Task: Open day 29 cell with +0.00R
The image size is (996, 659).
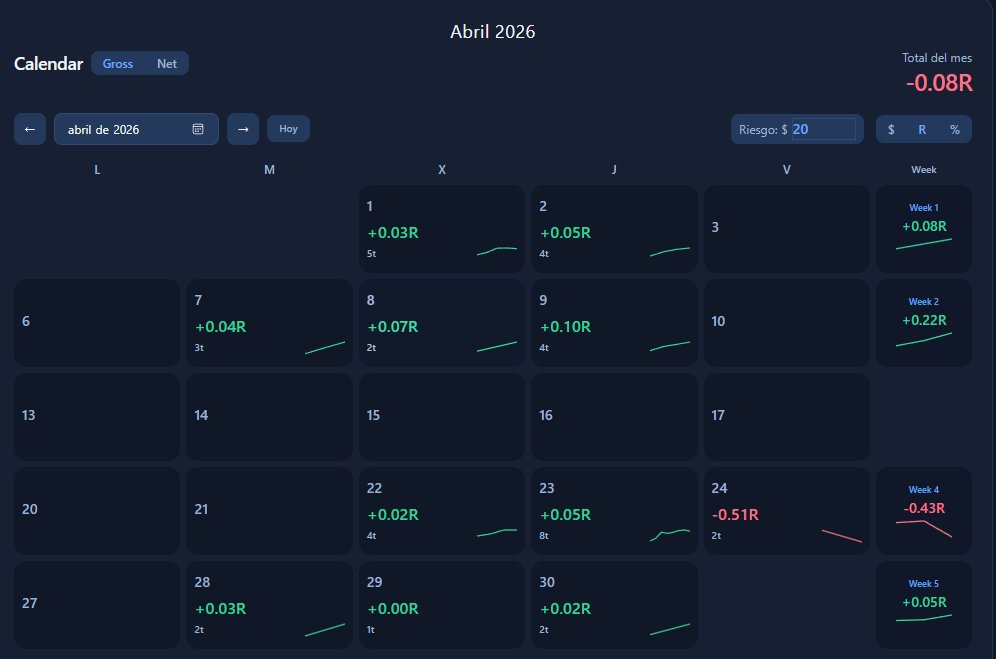Action: click(442, 605)
